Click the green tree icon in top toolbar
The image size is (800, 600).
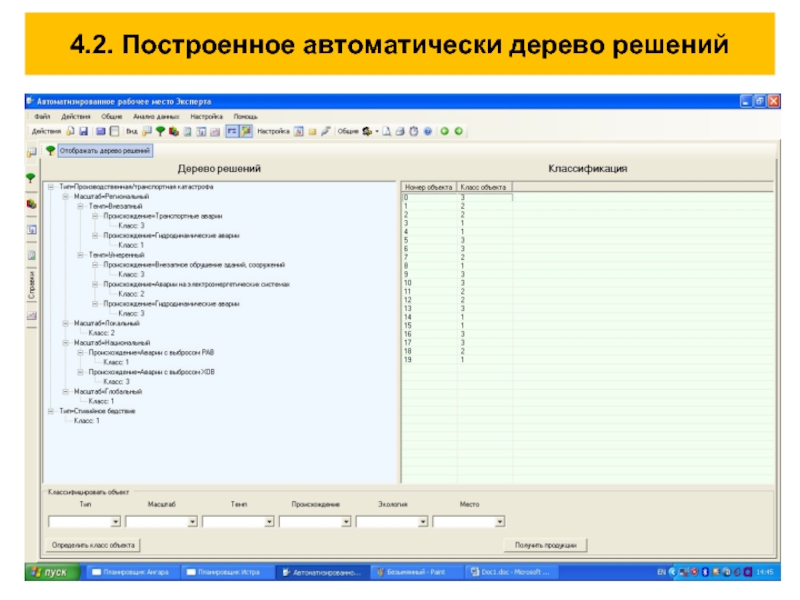(x=161, y=131)
